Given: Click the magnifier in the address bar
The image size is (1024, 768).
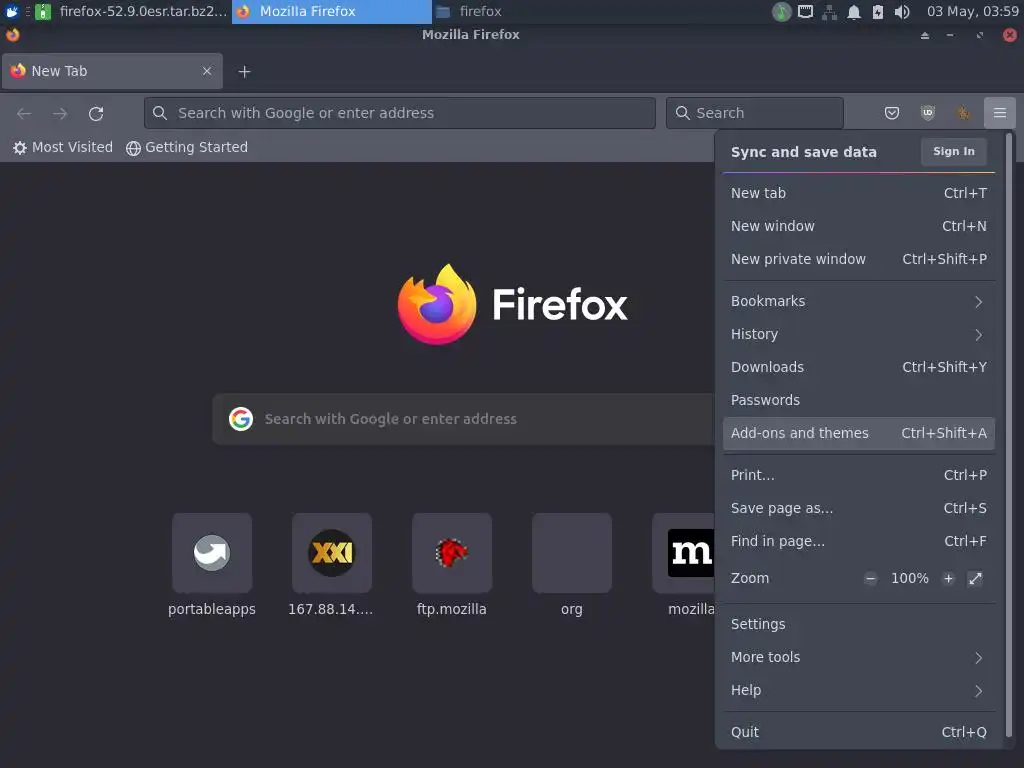Looking at the screenshot, I should coord(160,113).
